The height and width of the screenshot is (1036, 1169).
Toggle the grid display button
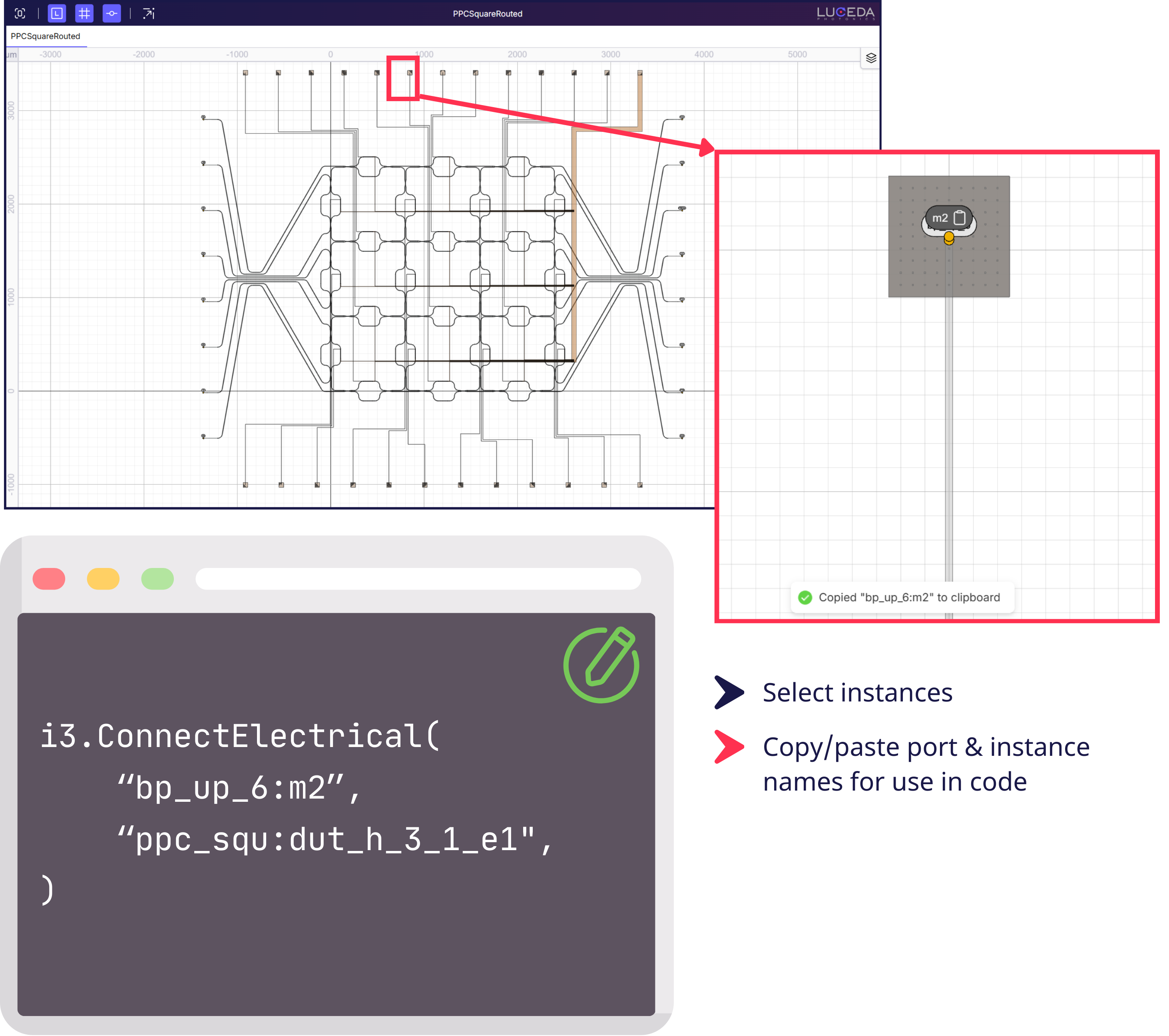coord(84,14)
